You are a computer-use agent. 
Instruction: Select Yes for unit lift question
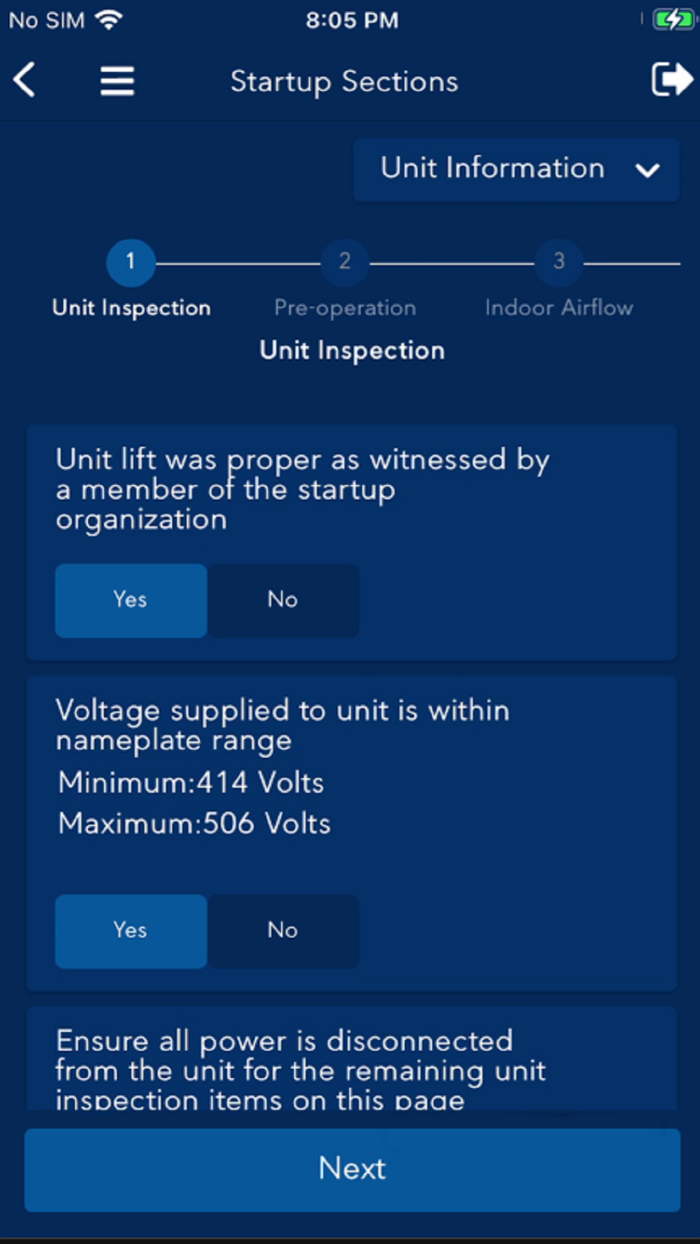130,600
